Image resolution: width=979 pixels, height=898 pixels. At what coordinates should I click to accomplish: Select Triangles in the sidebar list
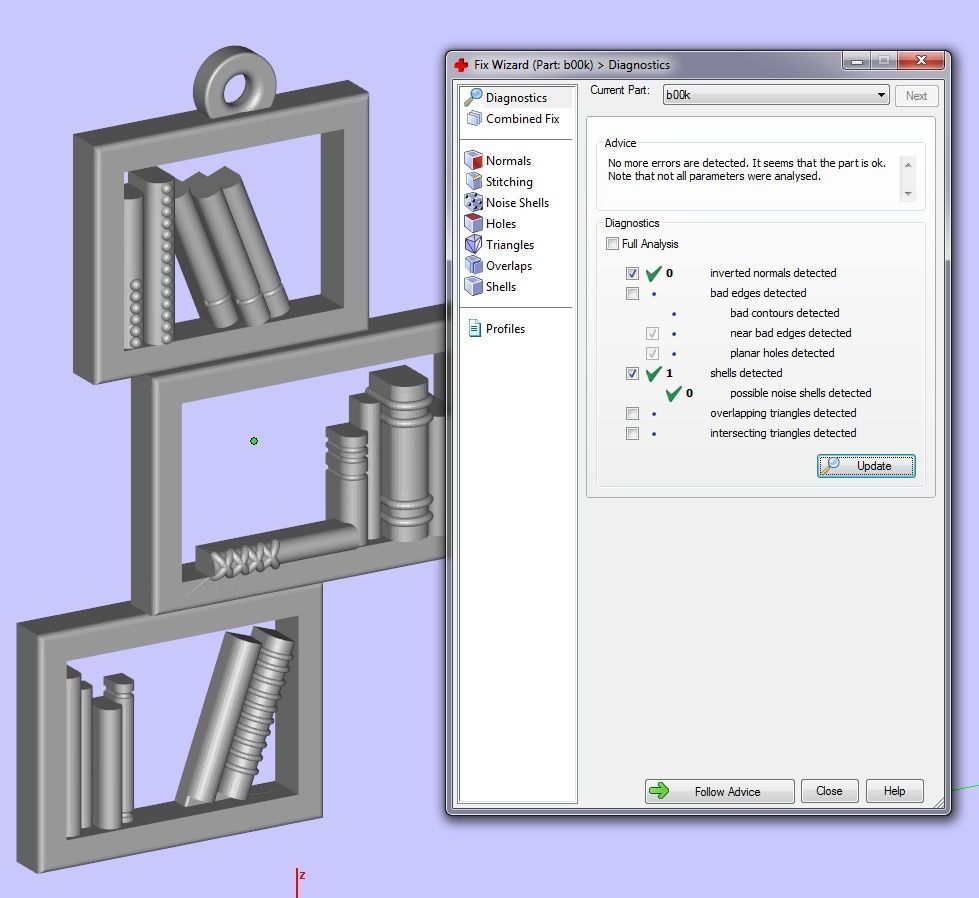(x=510, y=245)
